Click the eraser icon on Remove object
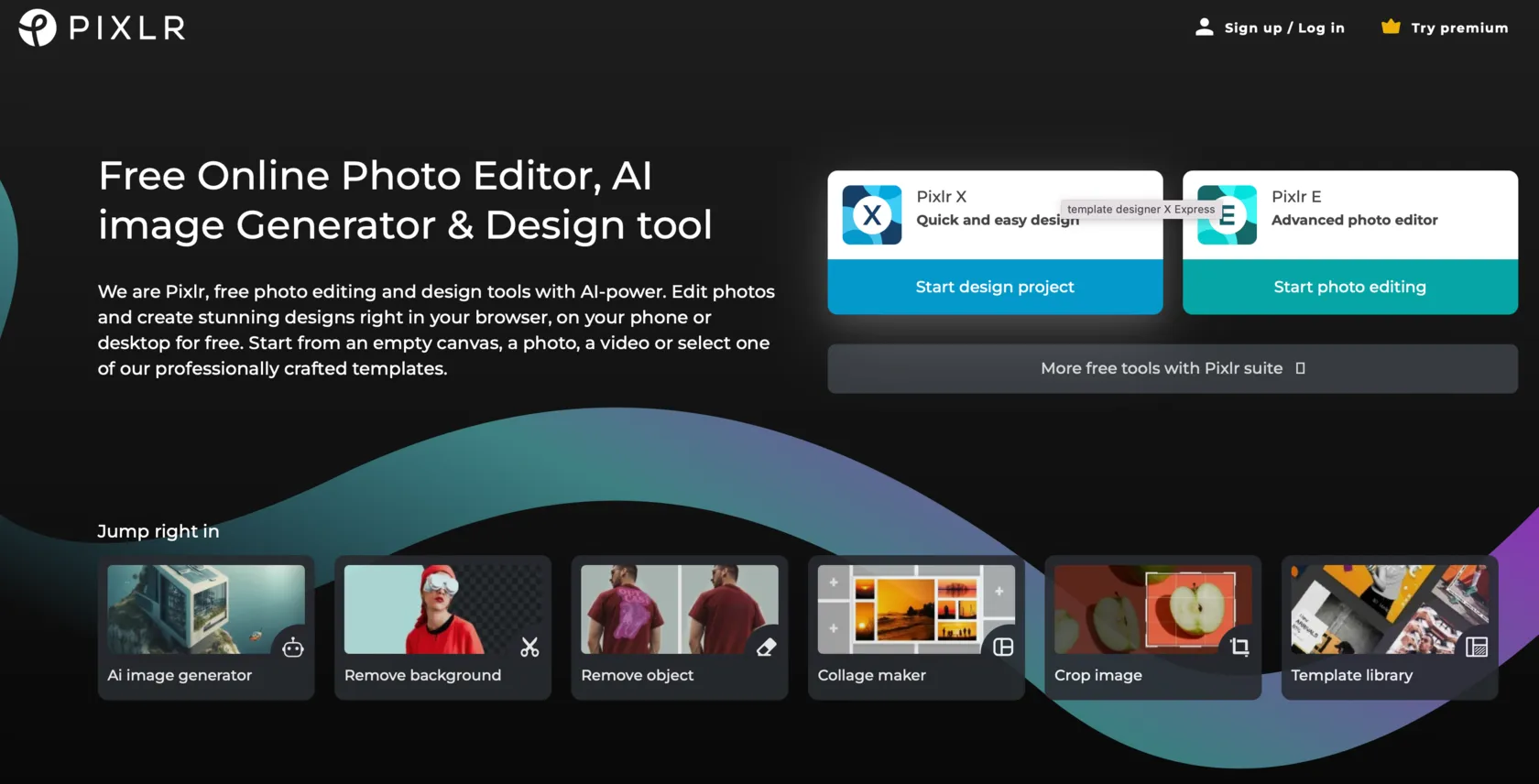 point(767,648)
